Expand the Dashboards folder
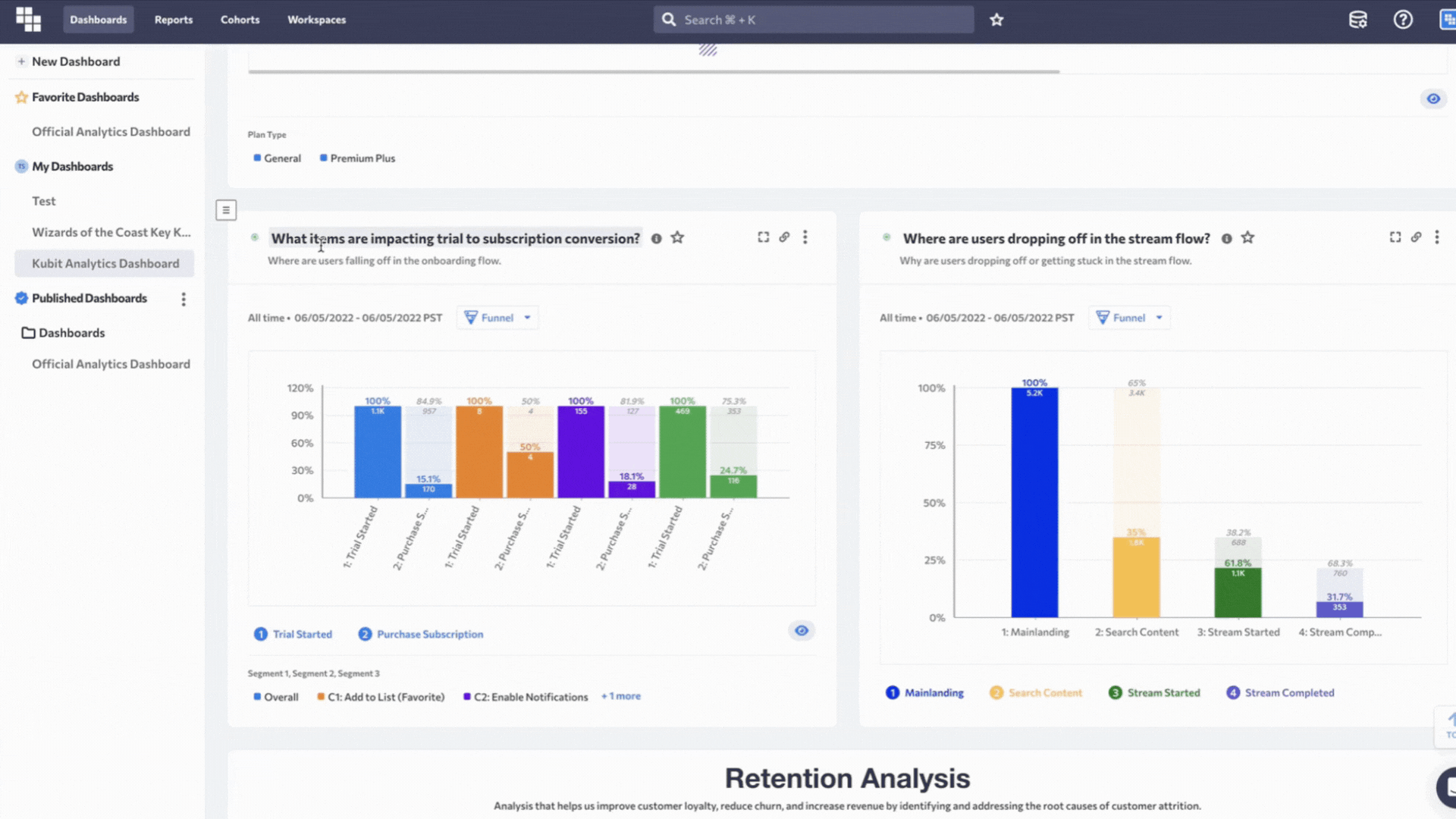 (72, 333)
